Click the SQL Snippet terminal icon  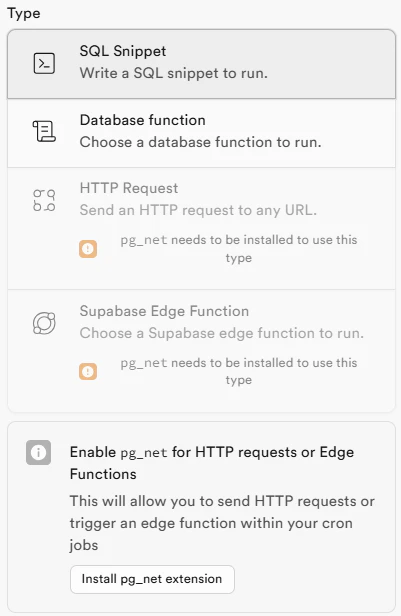coord(44,63)
